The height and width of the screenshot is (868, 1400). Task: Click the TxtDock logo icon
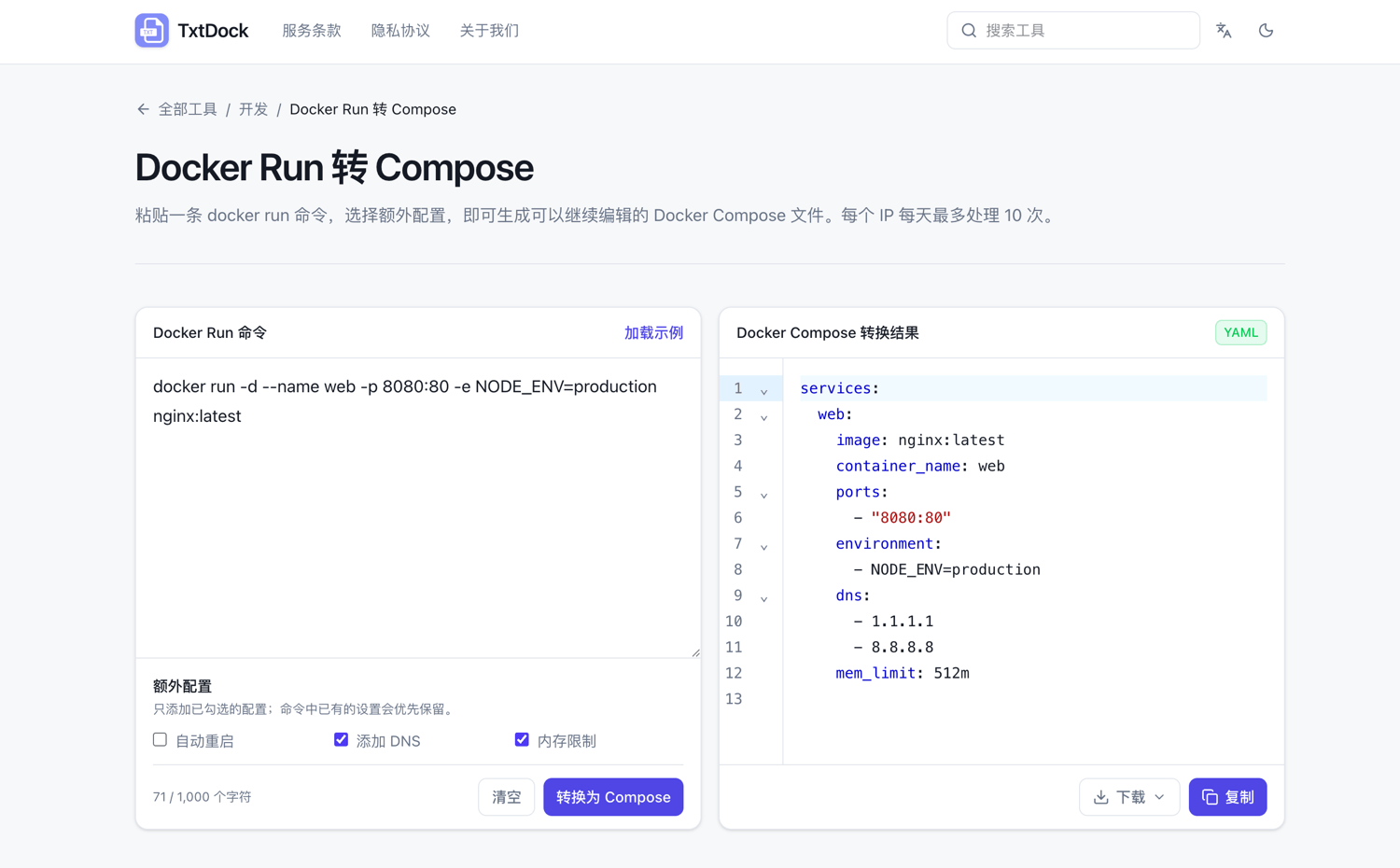151,31
